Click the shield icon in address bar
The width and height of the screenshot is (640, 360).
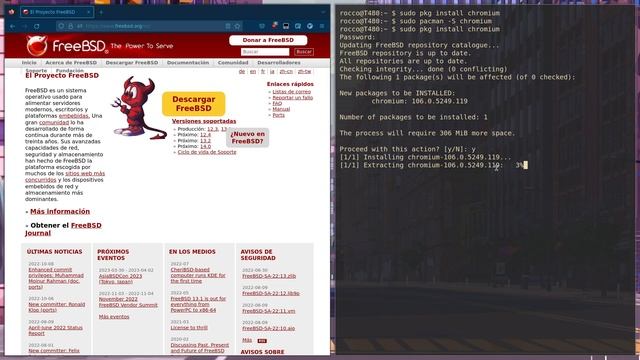[x=61, y=26]
